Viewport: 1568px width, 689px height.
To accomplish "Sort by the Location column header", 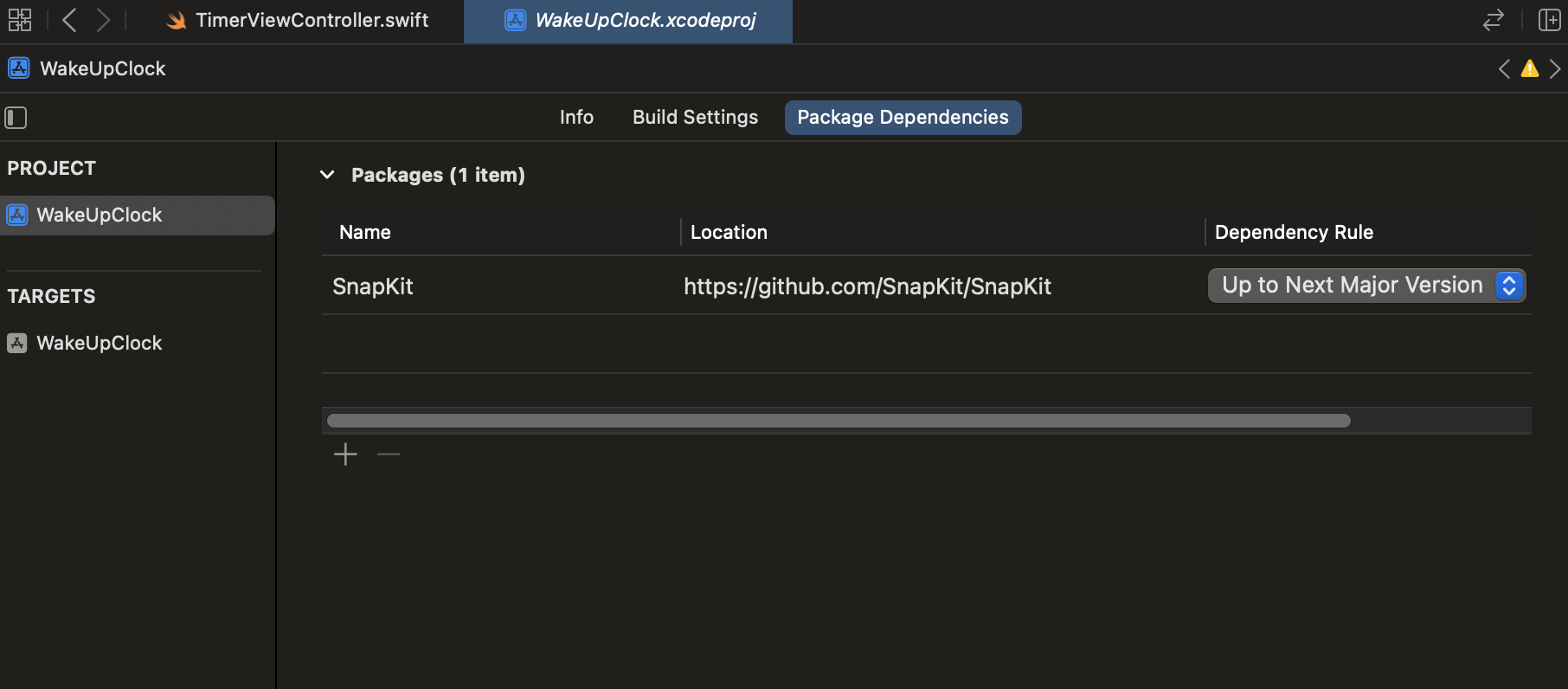I will [x=729, y=232].
